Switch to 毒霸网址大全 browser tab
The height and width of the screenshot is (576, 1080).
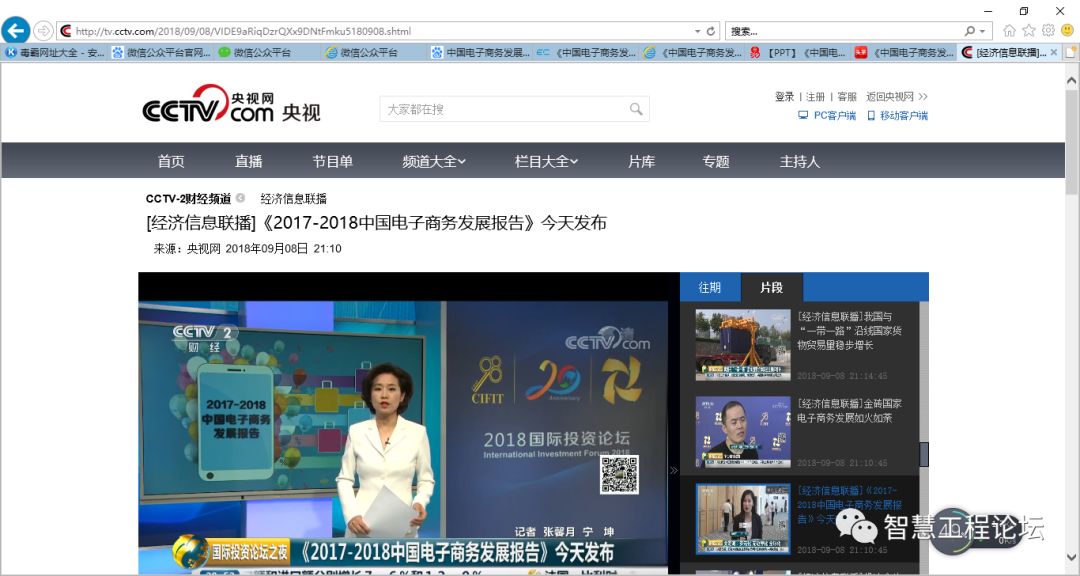[x=54, y=52]
